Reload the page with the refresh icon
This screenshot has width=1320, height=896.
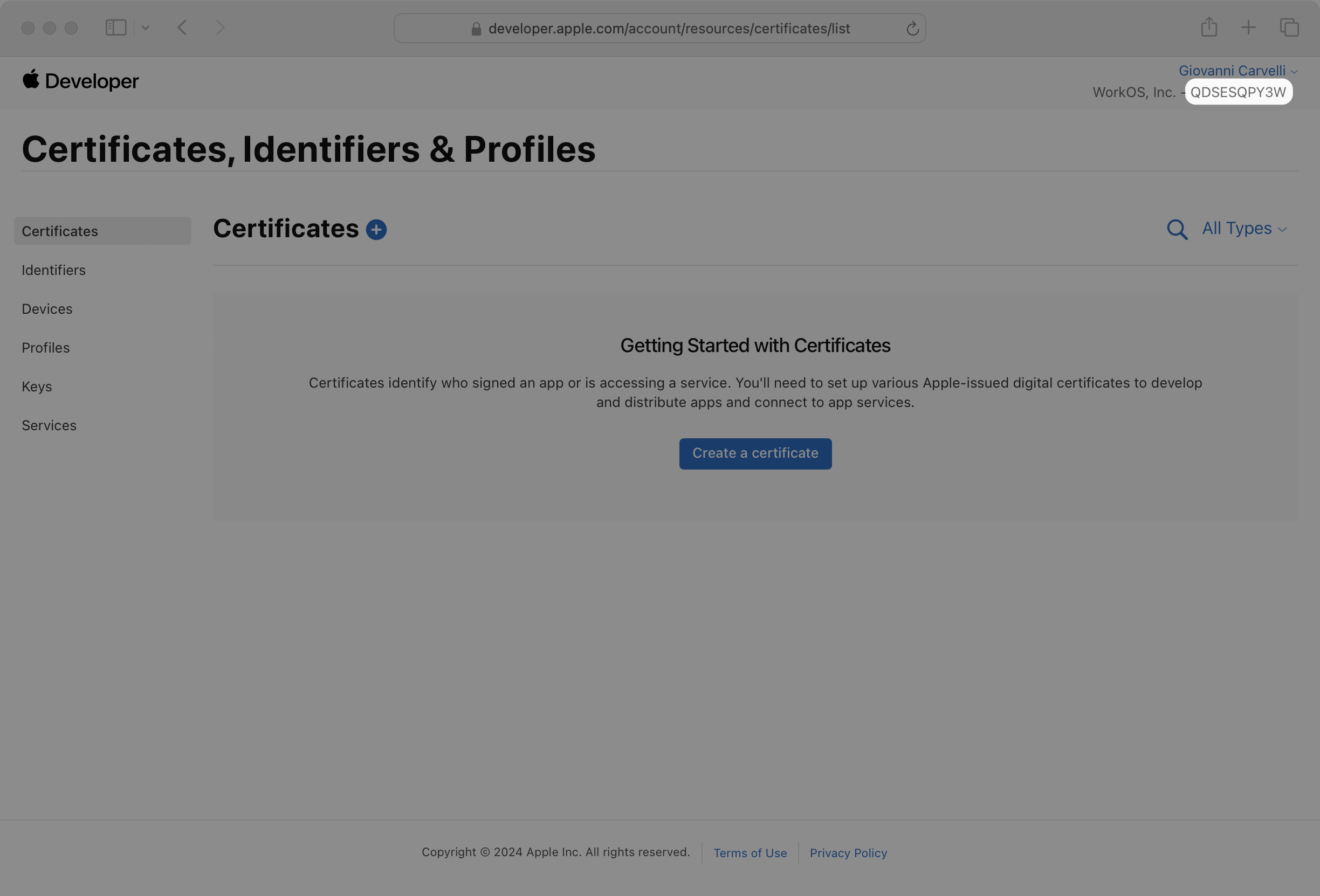(x=912, y=29)
